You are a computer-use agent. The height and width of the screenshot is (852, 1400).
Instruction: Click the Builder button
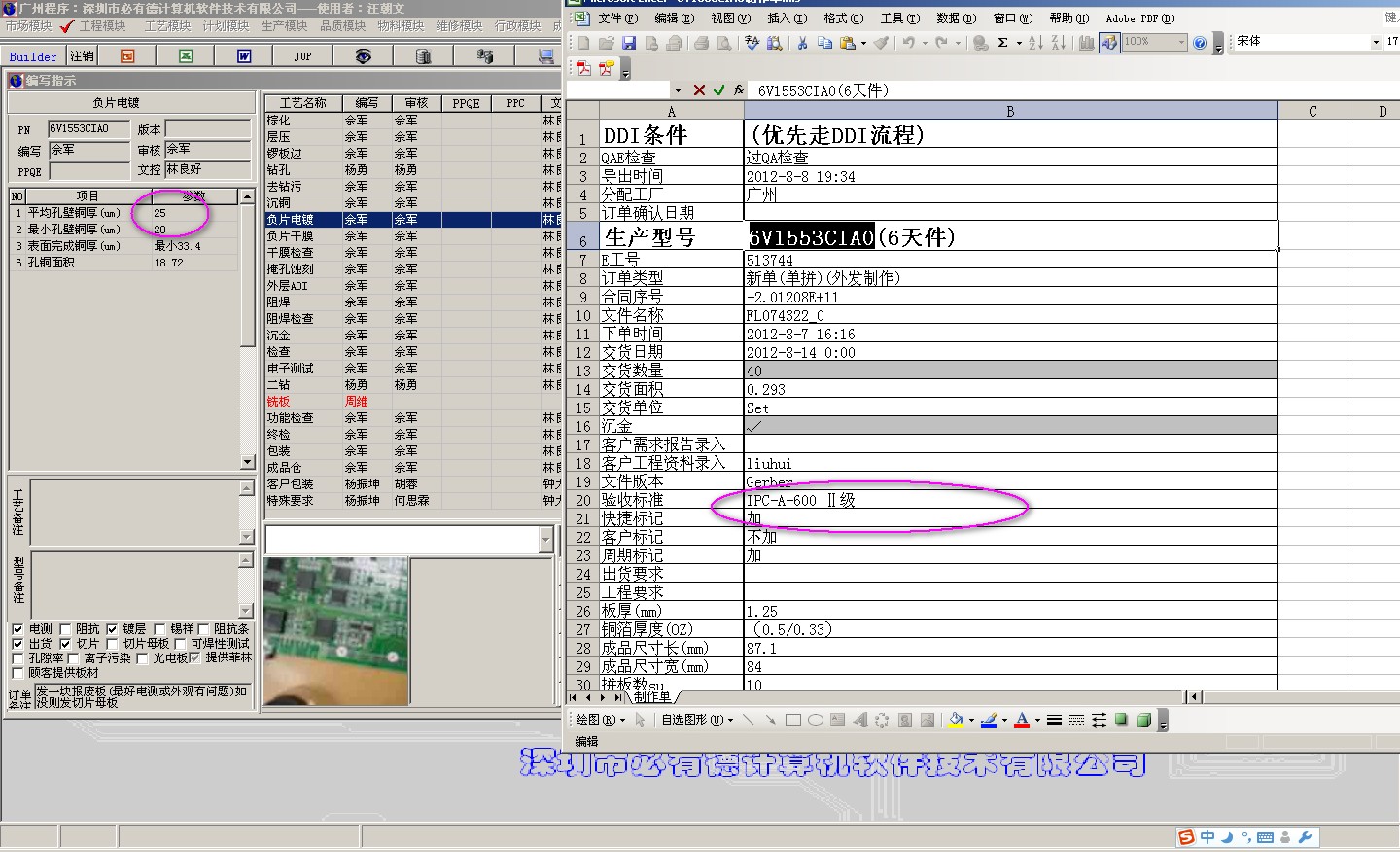pyautogui.click(x=33, y=56)
